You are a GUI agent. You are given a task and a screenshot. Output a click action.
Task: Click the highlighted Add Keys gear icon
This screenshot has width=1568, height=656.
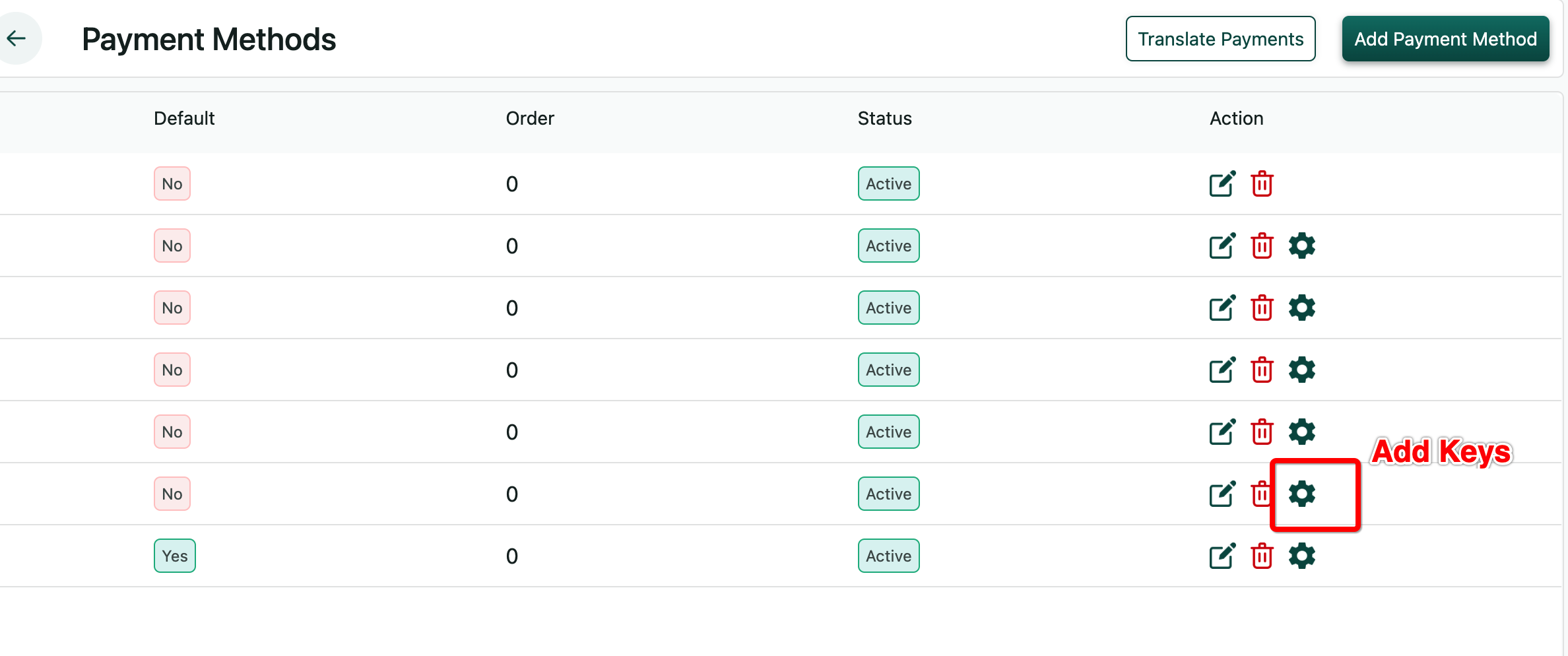click(1301, 494)
